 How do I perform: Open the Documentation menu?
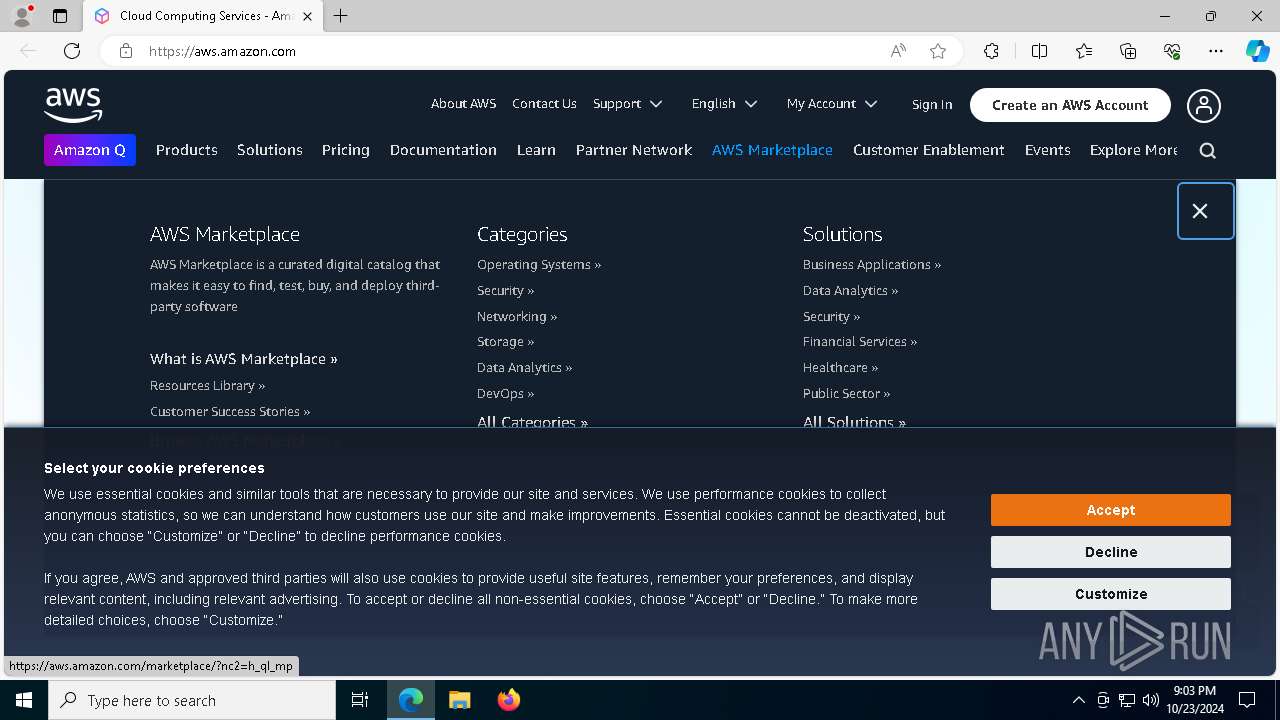point(443,150)
